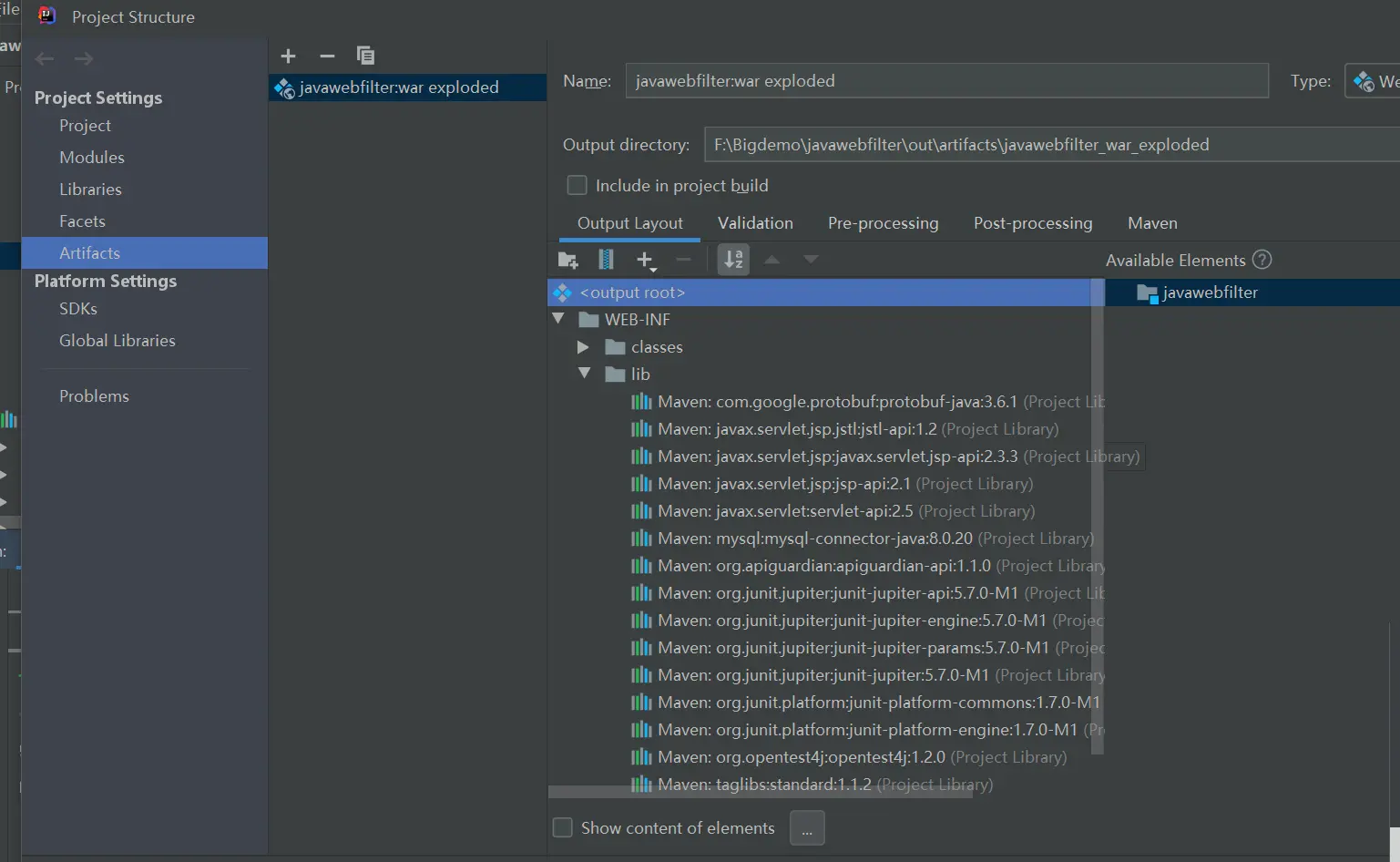Select Facets in the sidebar
Image resolution: width=1400 pixels, height=862 pixels.
coord(145,221)
